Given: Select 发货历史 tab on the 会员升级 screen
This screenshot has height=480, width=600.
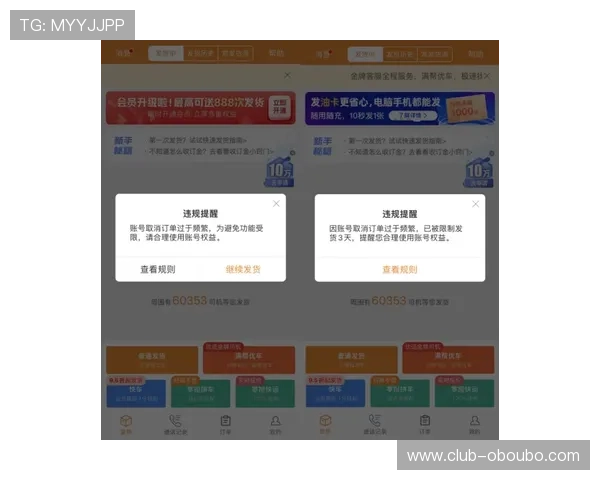Looking at the screenshot, I should point(201,53).
